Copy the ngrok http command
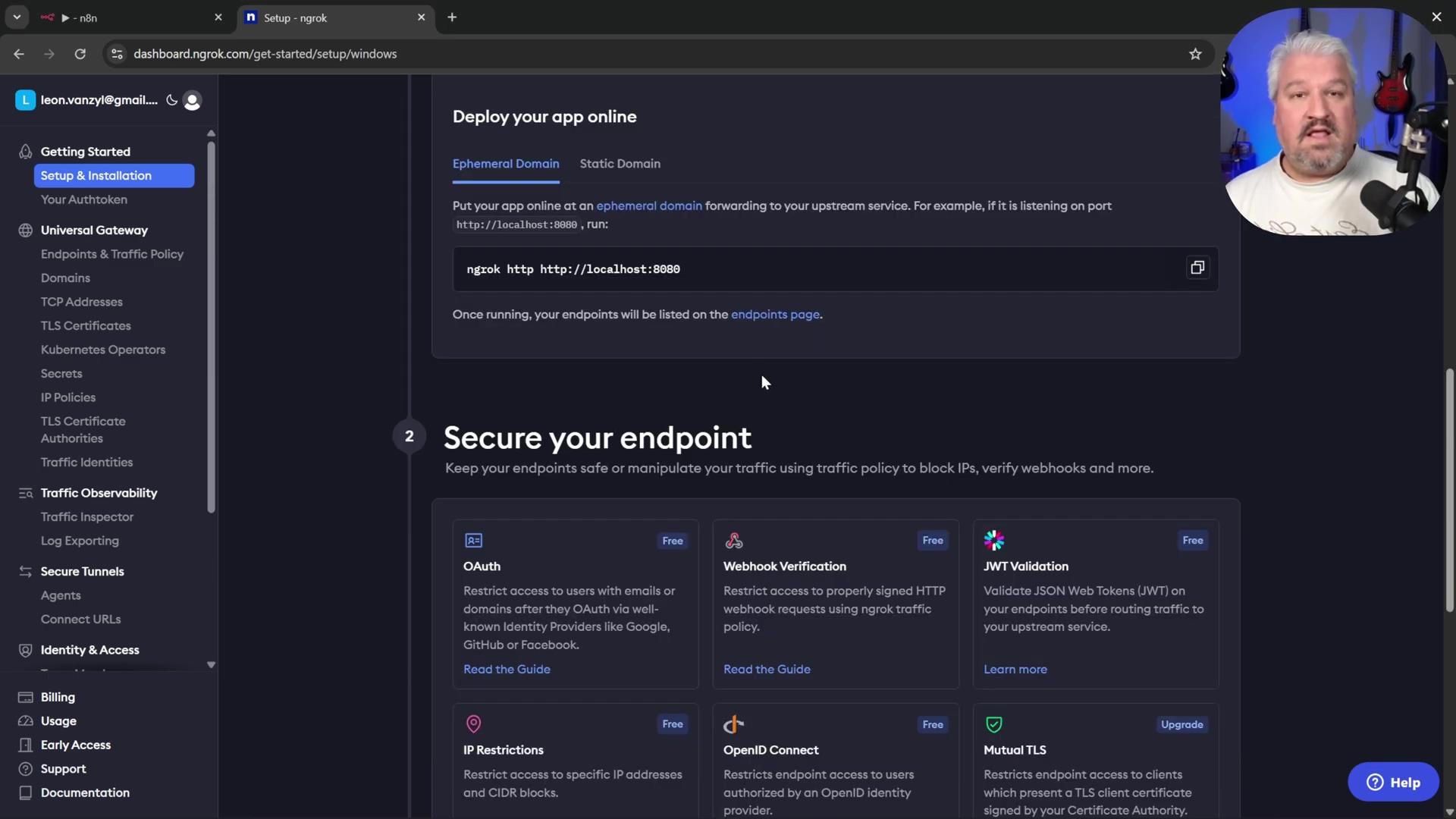 (1197, 268)
